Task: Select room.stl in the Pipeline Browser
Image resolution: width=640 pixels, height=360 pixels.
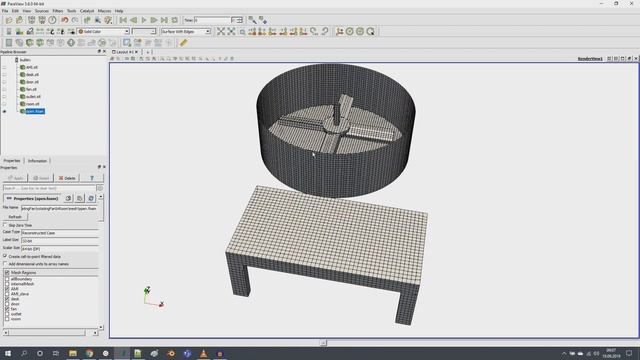Action: point(33,104)
